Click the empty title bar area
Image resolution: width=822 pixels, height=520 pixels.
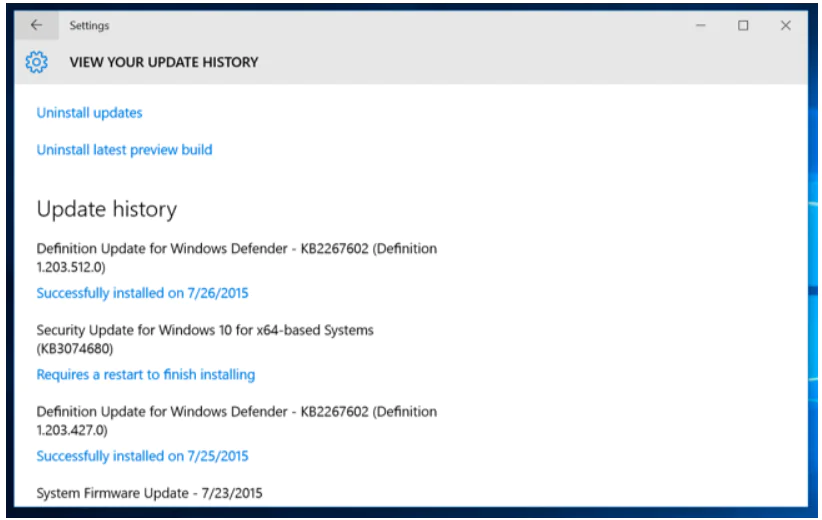coord(400,26)
